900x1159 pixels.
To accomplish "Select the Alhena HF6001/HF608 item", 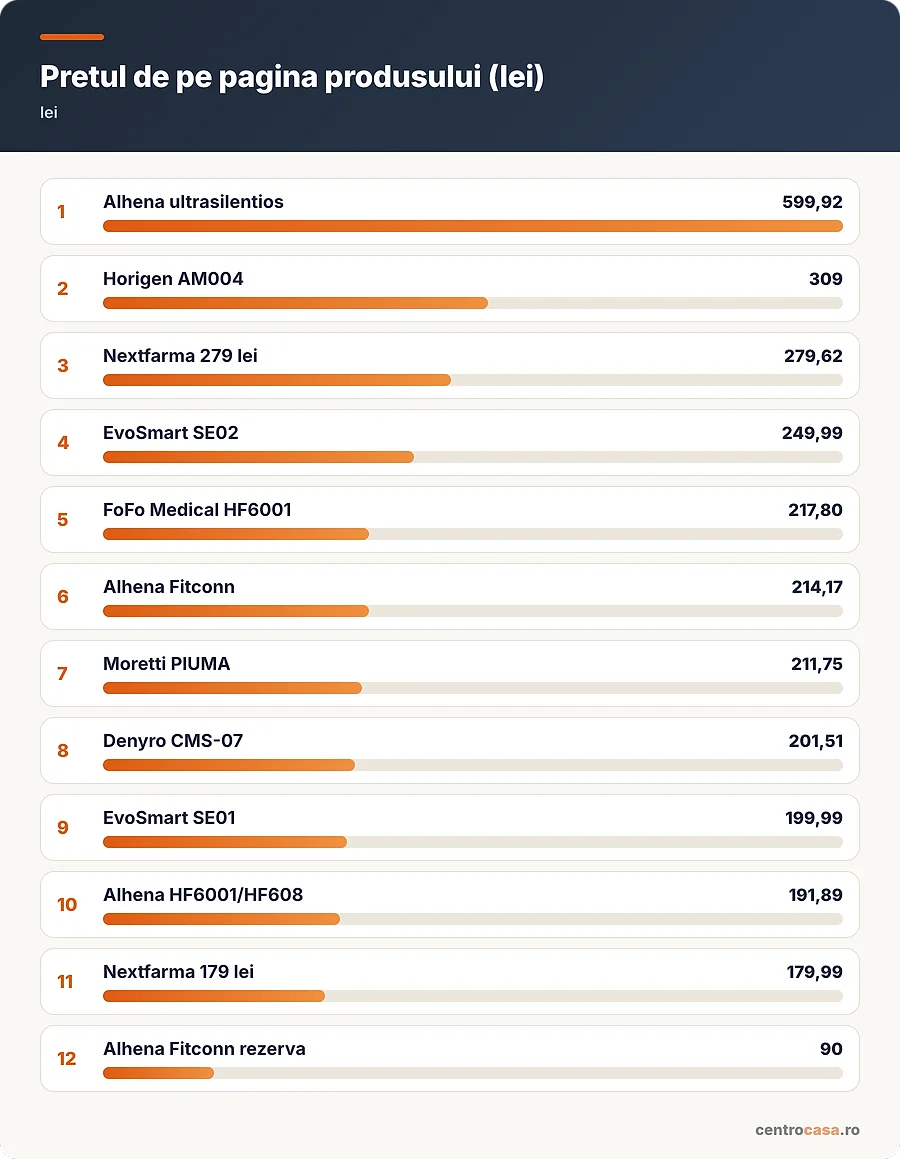I will click(449, 905).
